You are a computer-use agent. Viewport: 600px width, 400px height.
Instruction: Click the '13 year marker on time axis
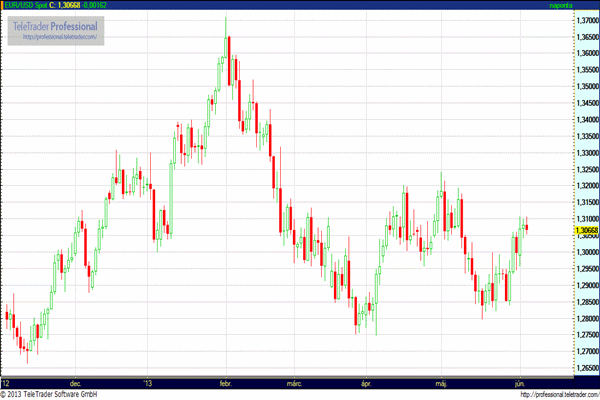[x=149, y=381]
